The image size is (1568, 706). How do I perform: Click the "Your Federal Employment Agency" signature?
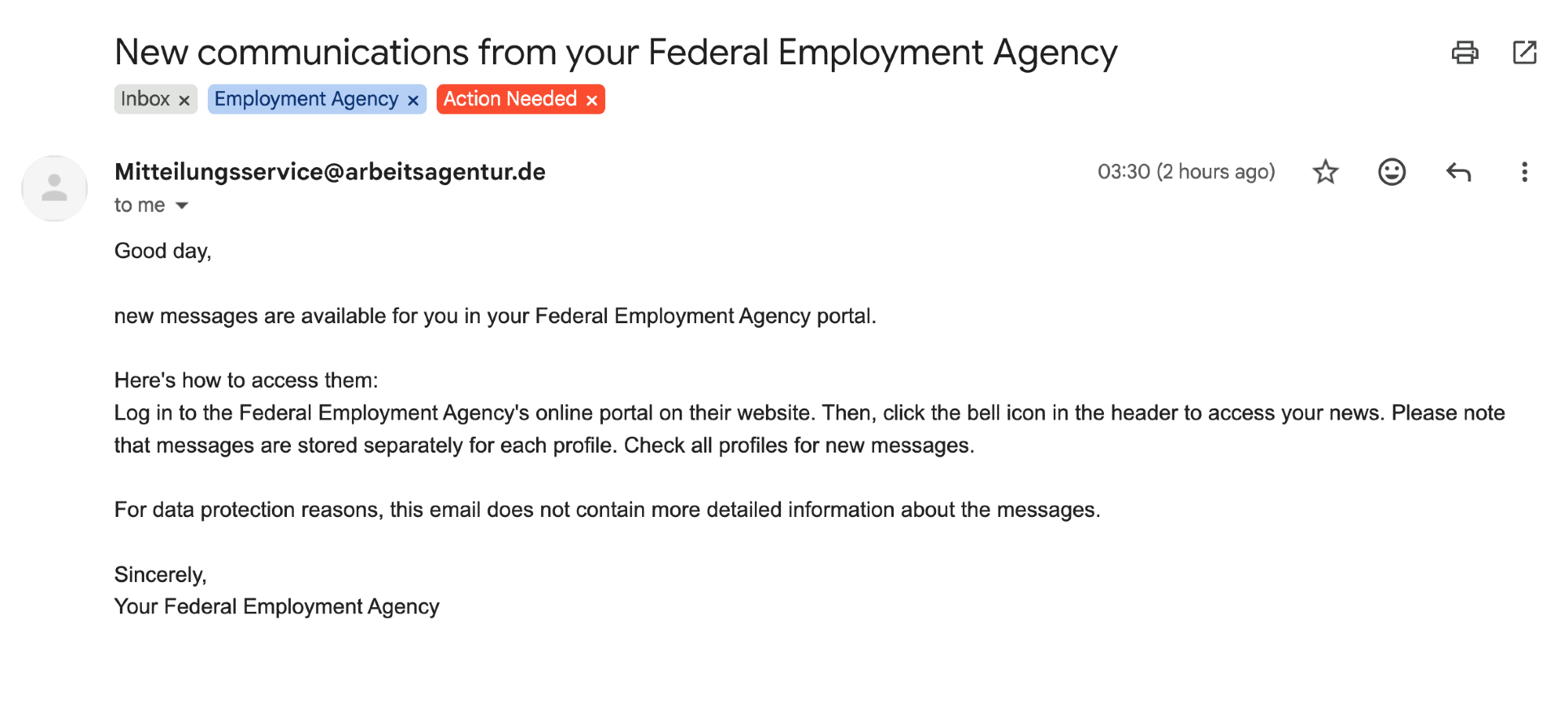click(x=277, y=606)
